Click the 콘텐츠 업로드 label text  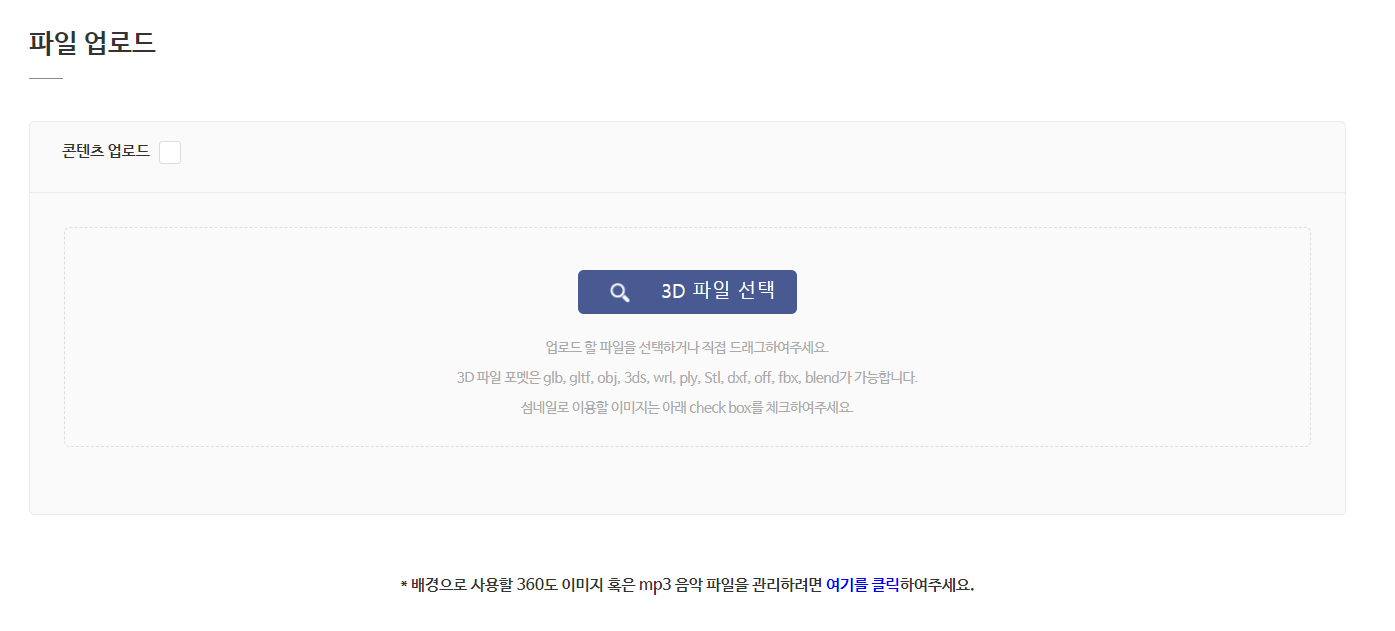pos(106,151)
